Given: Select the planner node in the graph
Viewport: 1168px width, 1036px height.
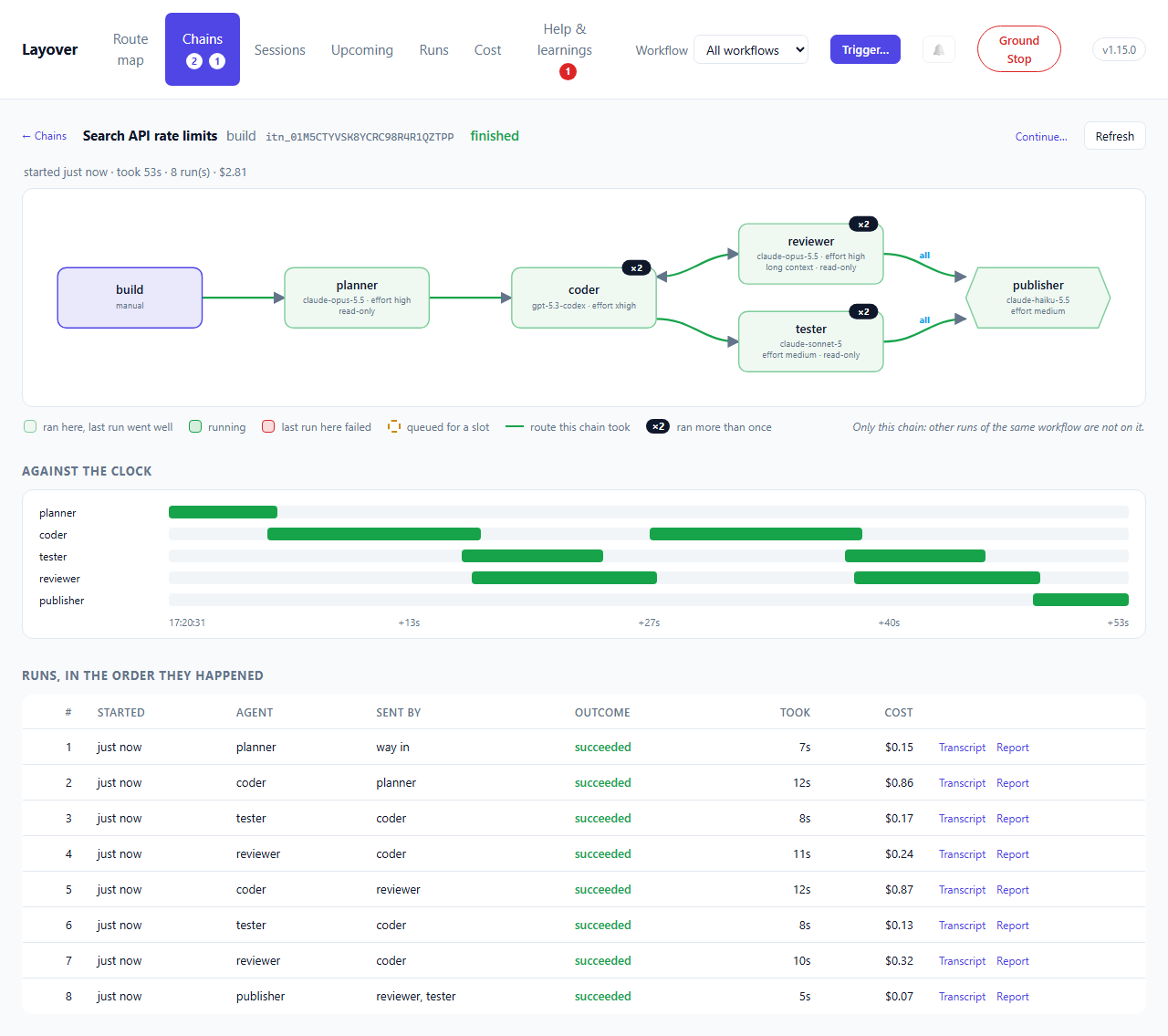Looking at the screenshot, I should (357, 298).
